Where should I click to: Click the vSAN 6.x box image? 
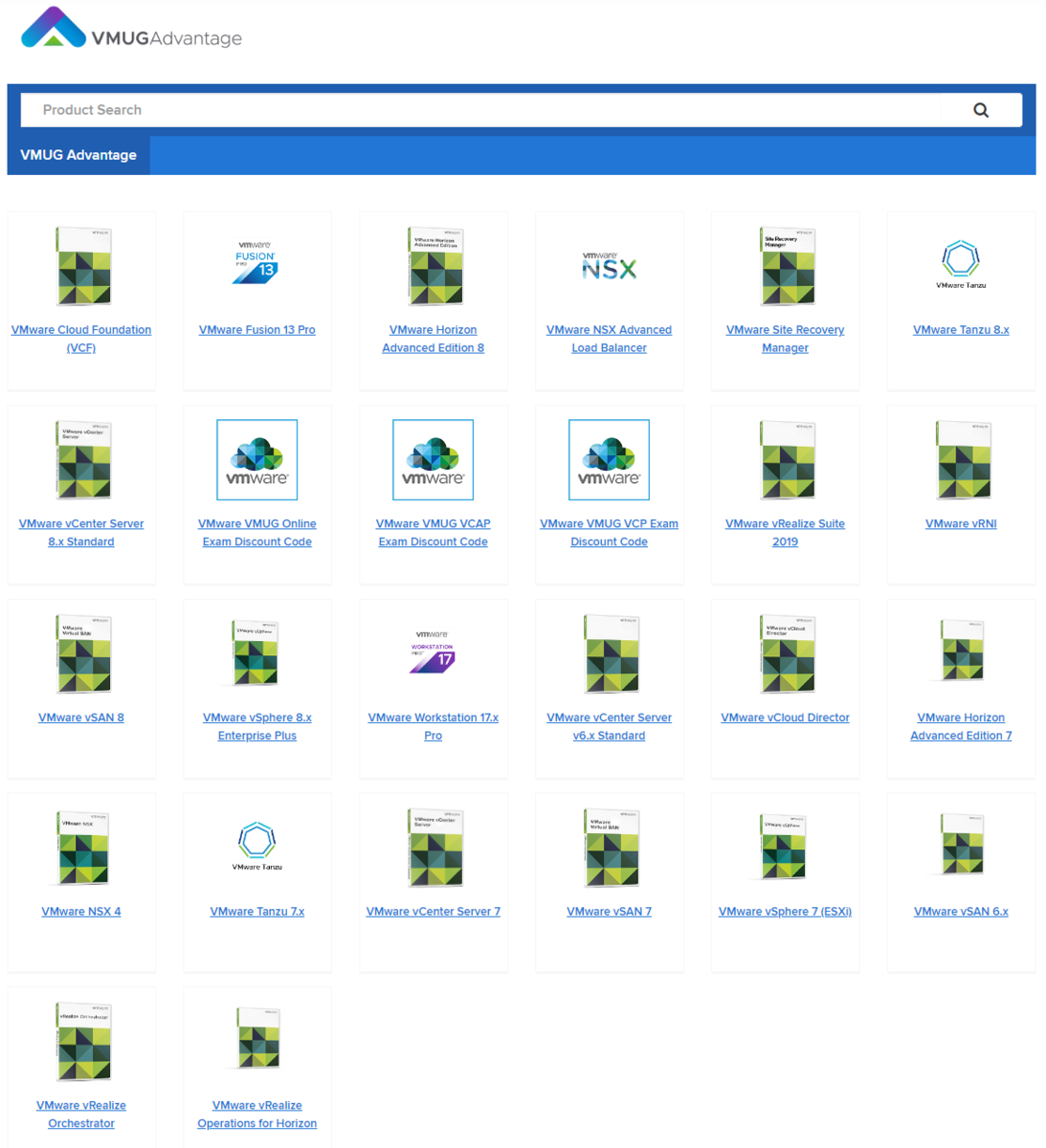962,845
